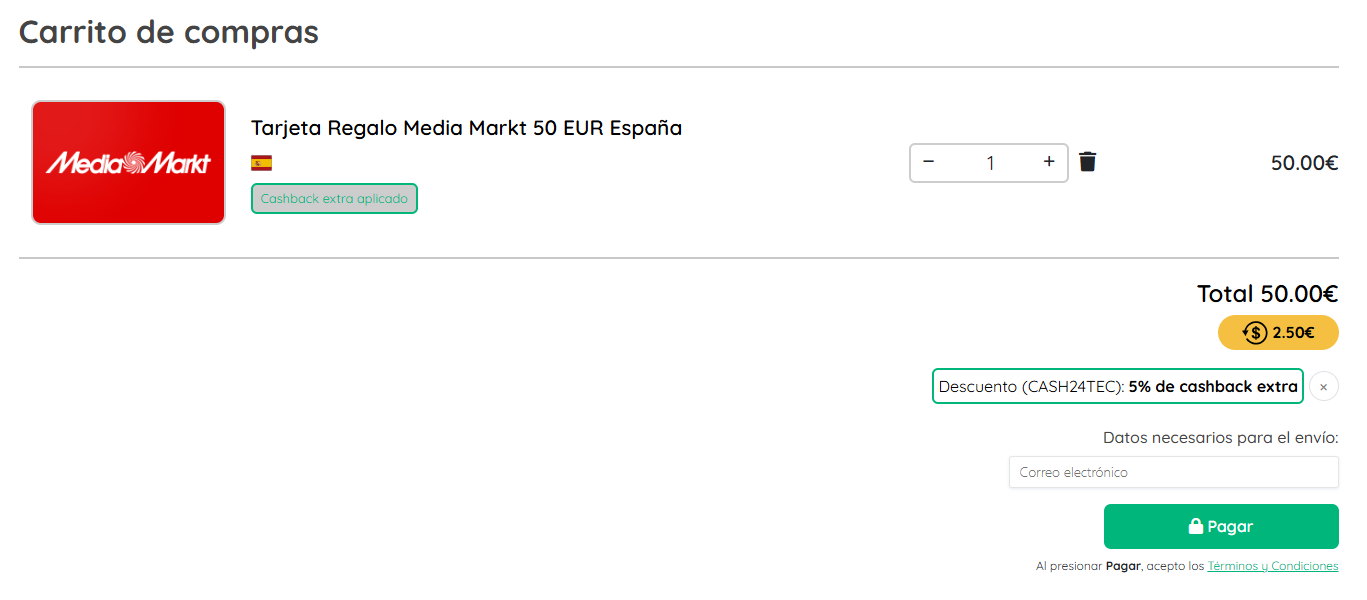Click the Spain flag icon
This screenshot has height=600, width=1367.
[261, 163]
